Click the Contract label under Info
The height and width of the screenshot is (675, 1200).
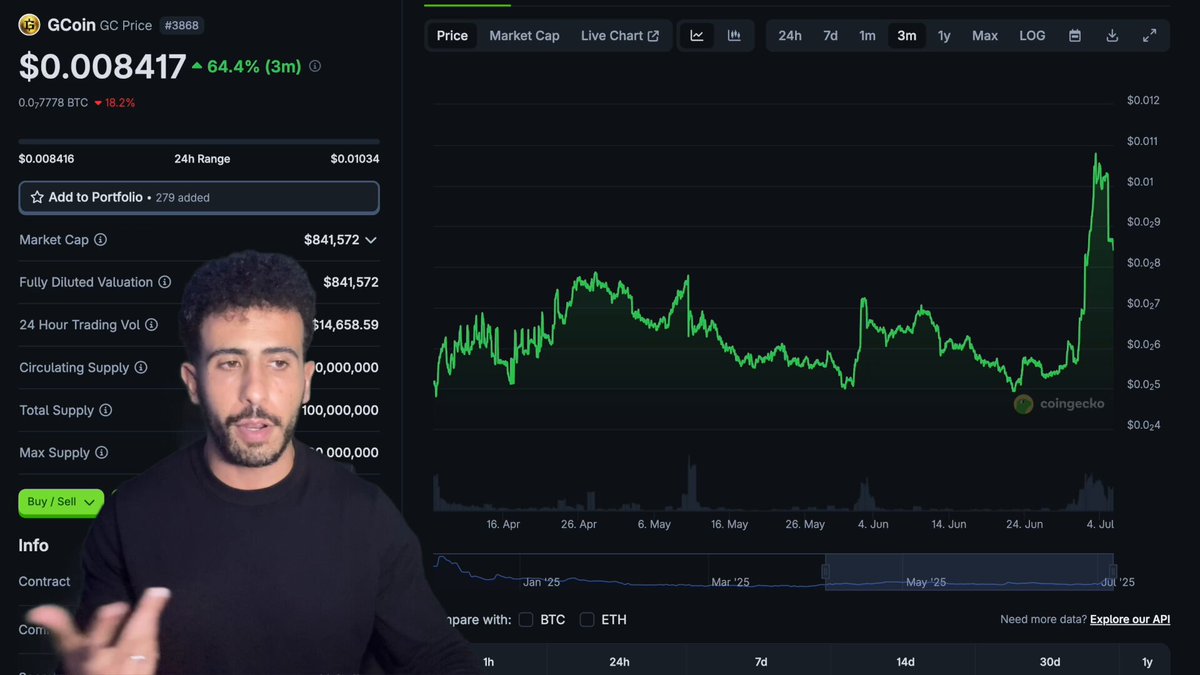tap(45, 581)
